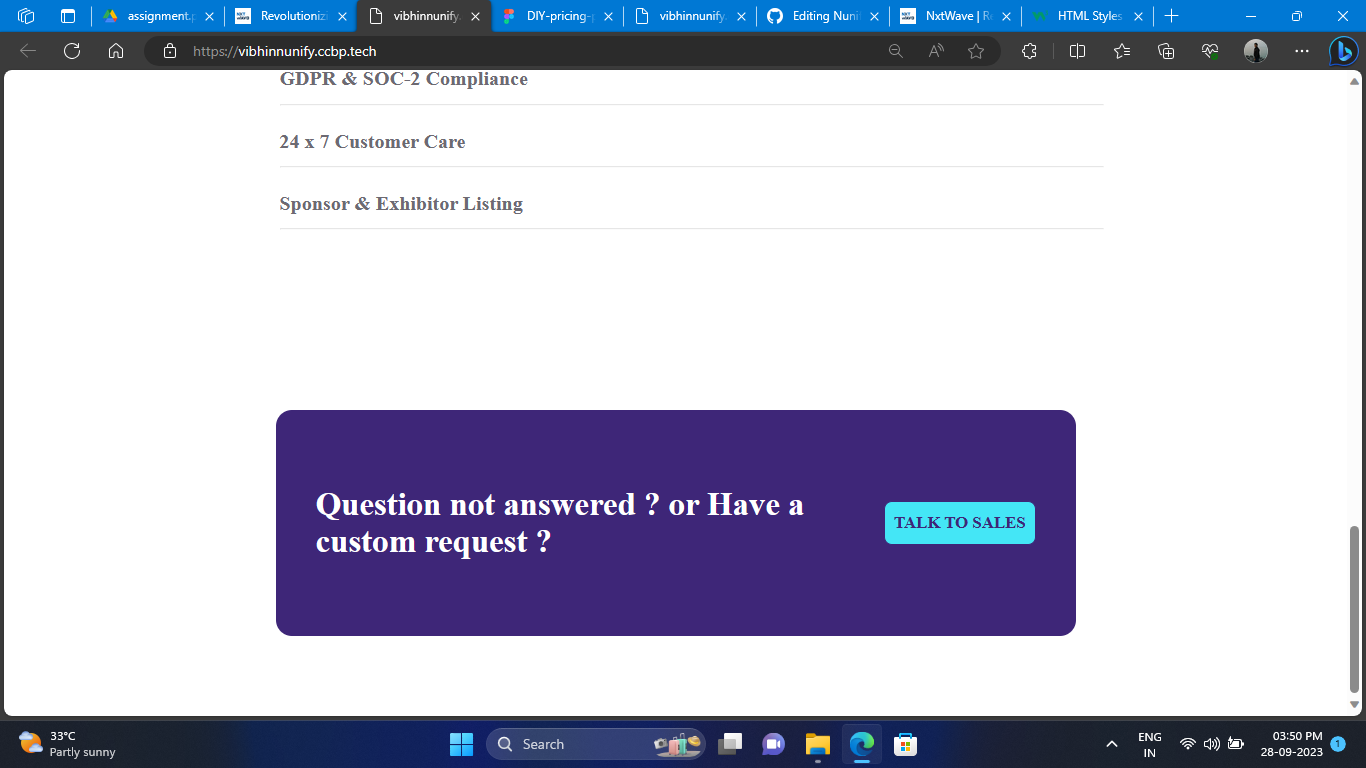1366x768 pixels.
Task: Go to browser home page
Action: click(x=116, y=50)
